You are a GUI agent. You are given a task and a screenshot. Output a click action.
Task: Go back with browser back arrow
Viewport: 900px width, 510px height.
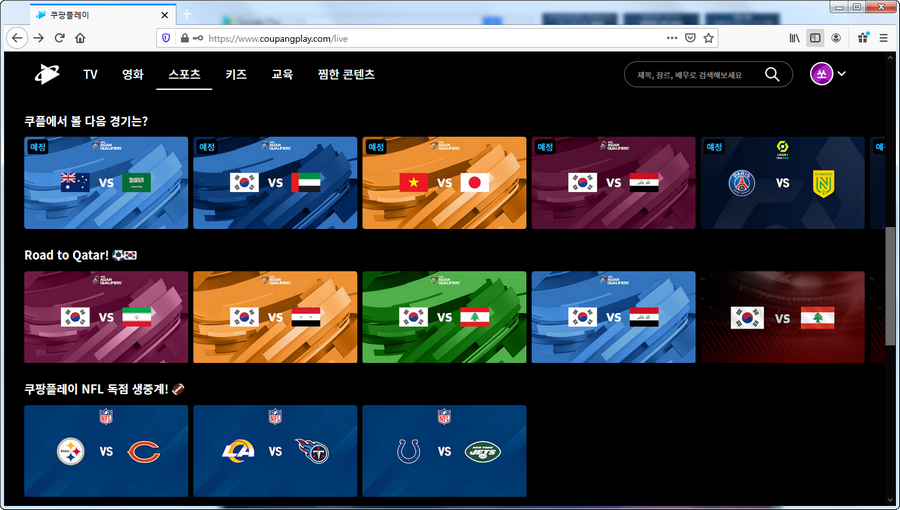[x=17, y=38]
